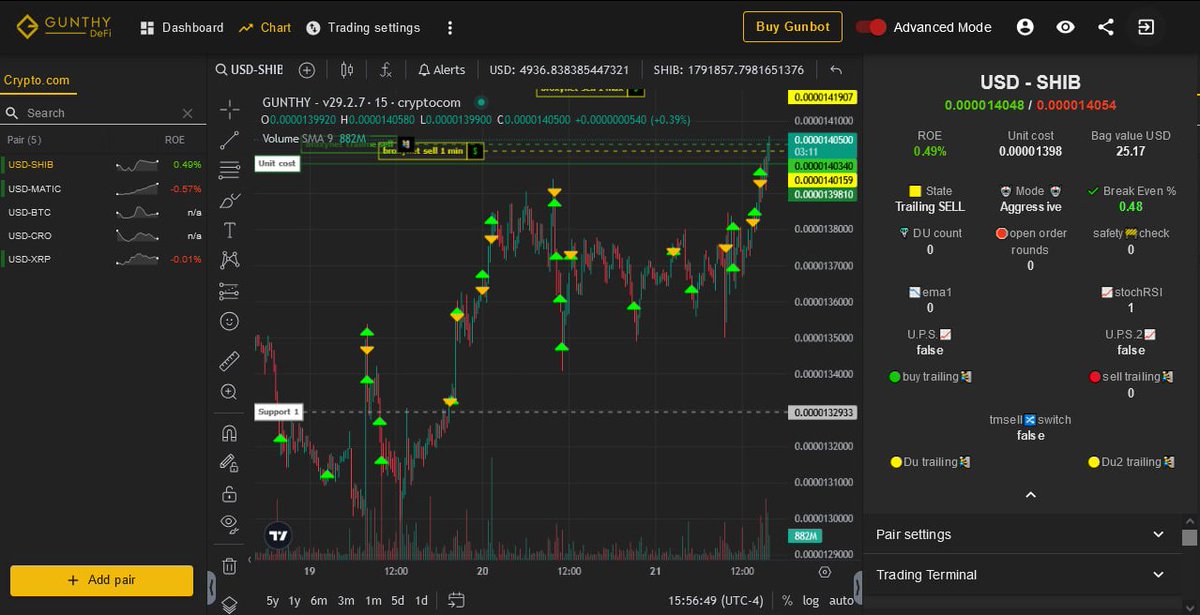
Task: Select USD-MATIC pair row
Action: (x=103, y=188)
